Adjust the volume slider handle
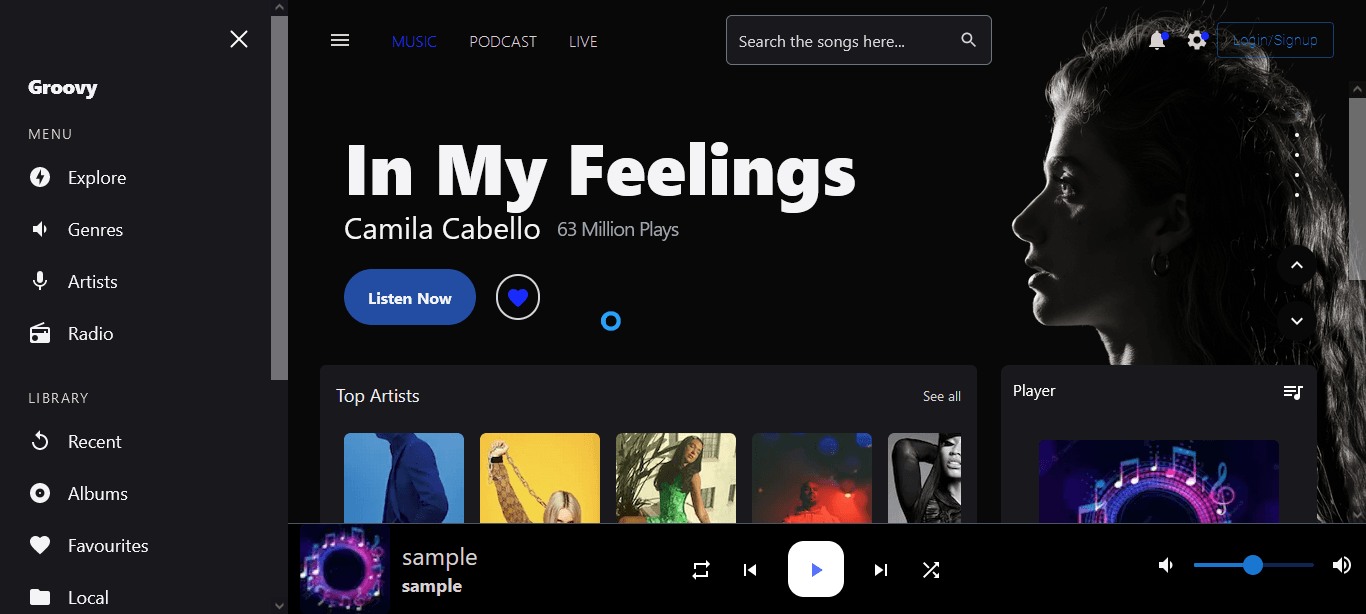Image resolution: width=1366 pixels, height=614 pixels. coord(1253,566)
